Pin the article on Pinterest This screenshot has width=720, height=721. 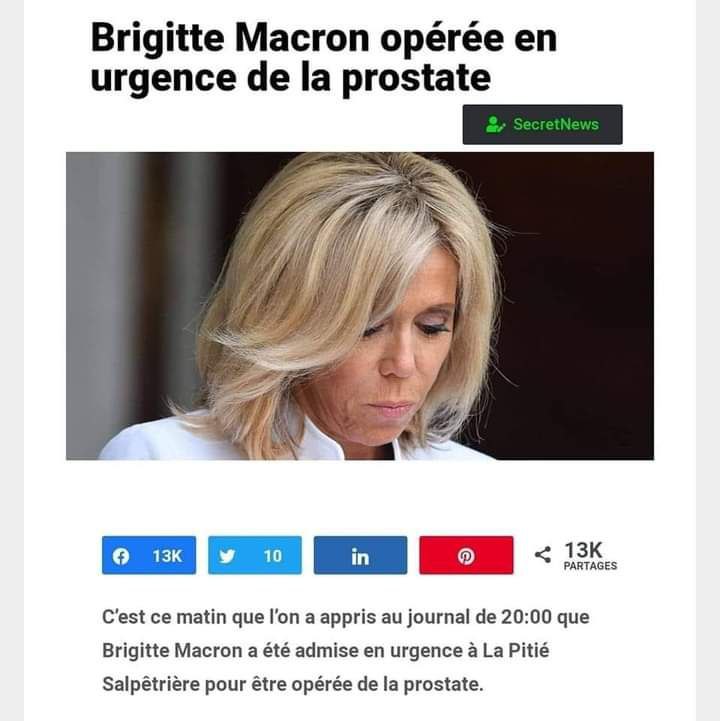(x=466, y=555)
